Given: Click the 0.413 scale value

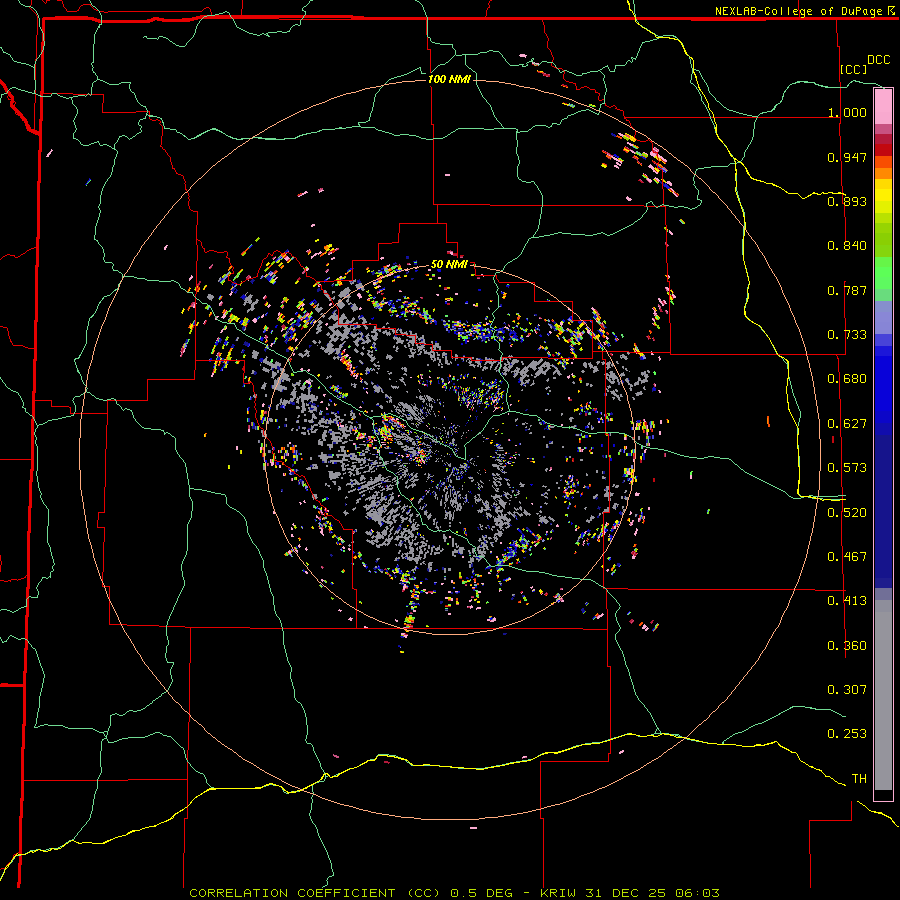Looking at the screenshot, I should (x=847, y=601).
